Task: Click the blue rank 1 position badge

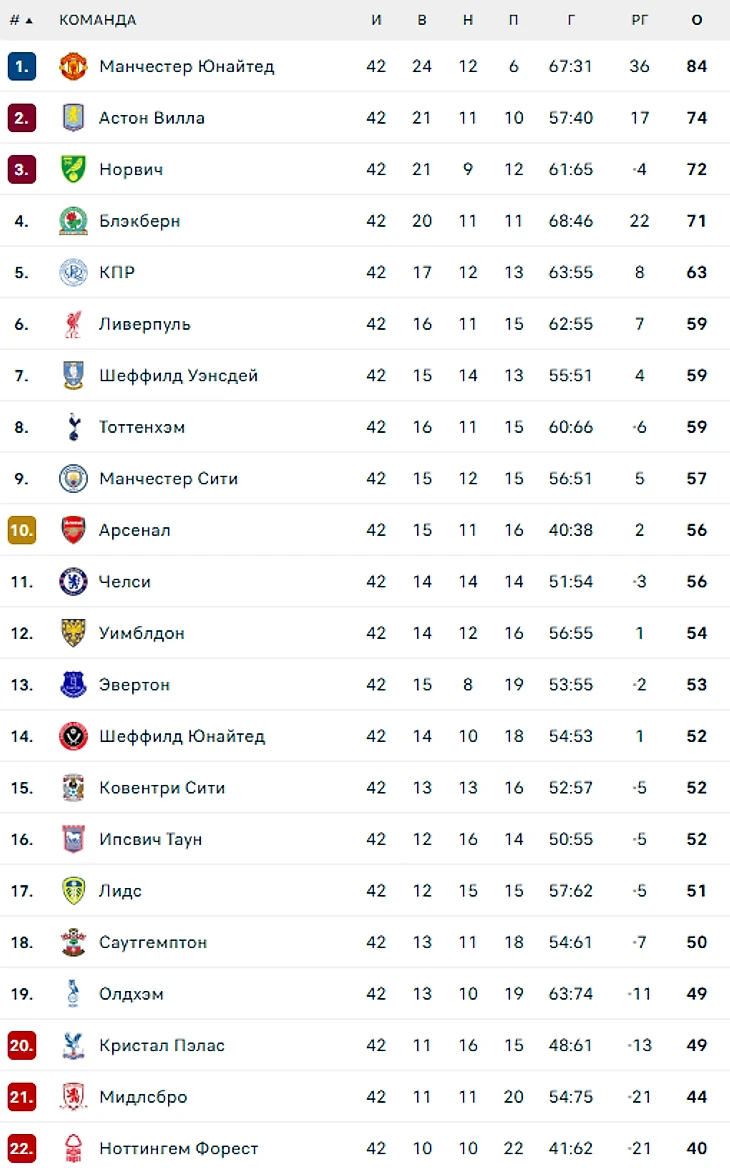Action: pyautogui.click(x=21, y=67)
